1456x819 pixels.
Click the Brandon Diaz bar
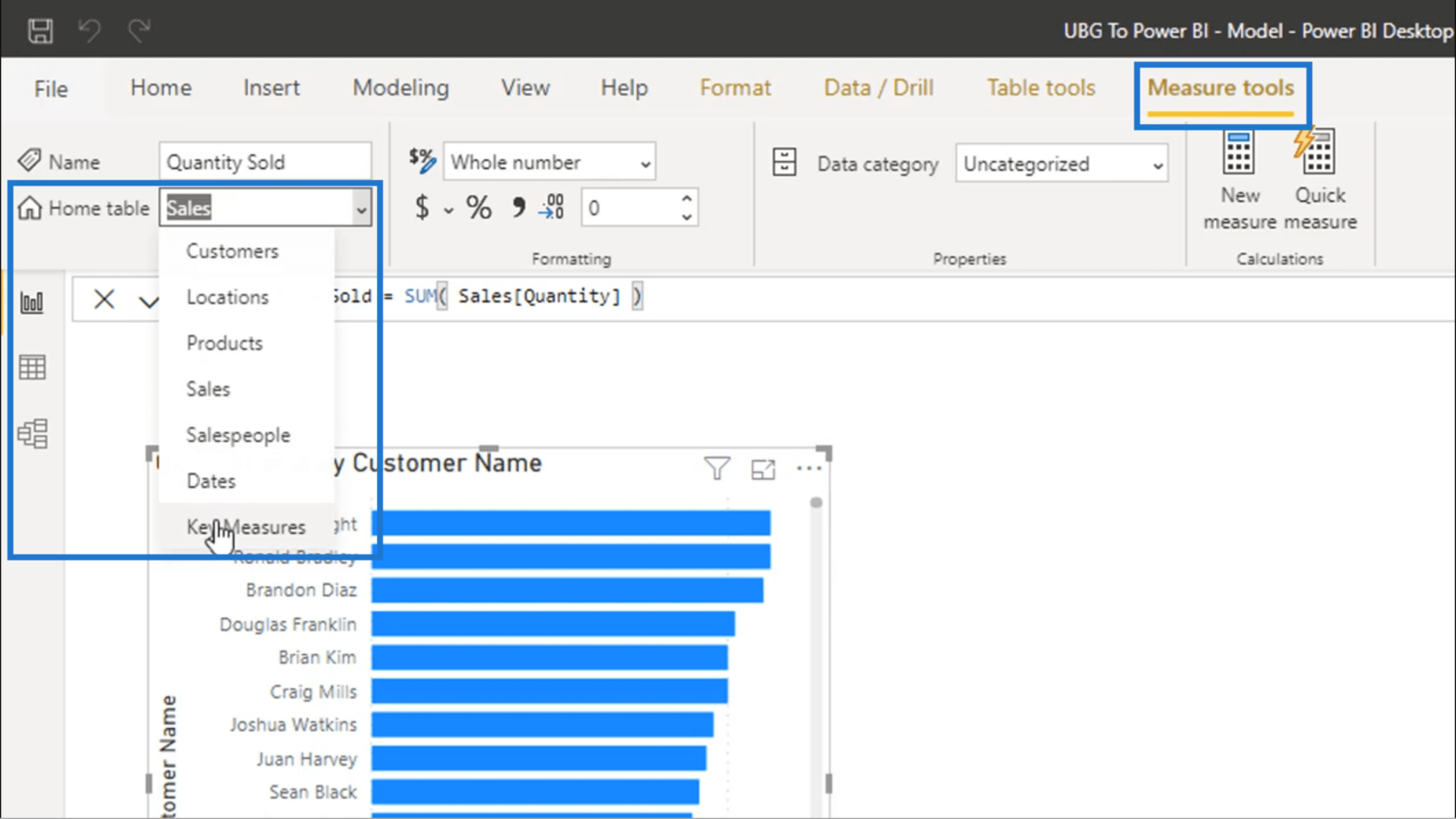coord(568,590)
